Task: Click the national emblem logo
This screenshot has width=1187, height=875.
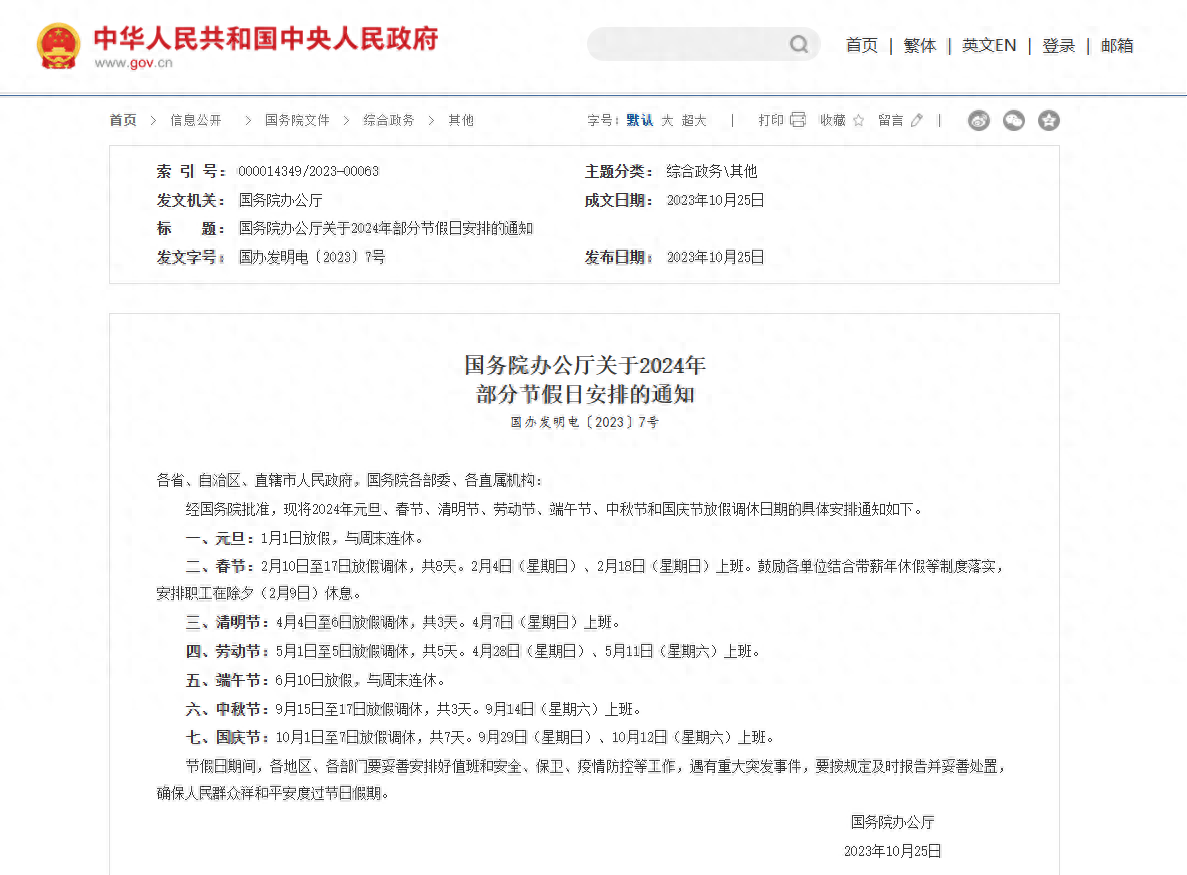Action: pyautogui.click(x=59, y=46)
